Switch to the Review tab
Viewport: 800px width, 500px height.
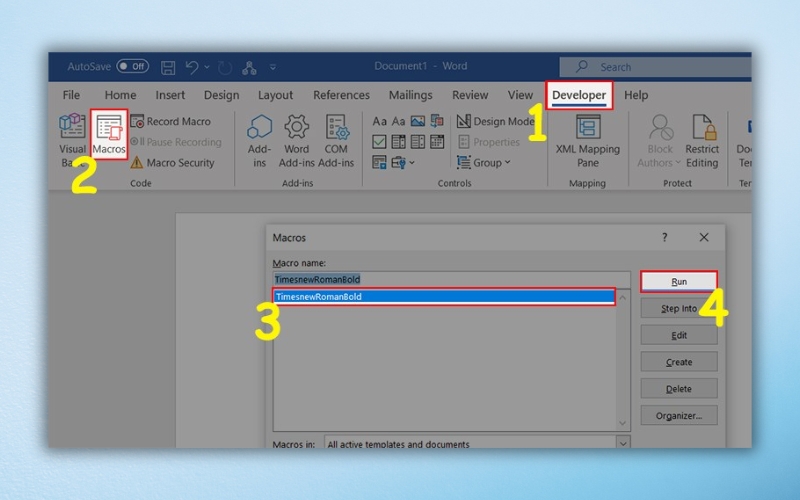pyautogui.click(x=470, y=95)
